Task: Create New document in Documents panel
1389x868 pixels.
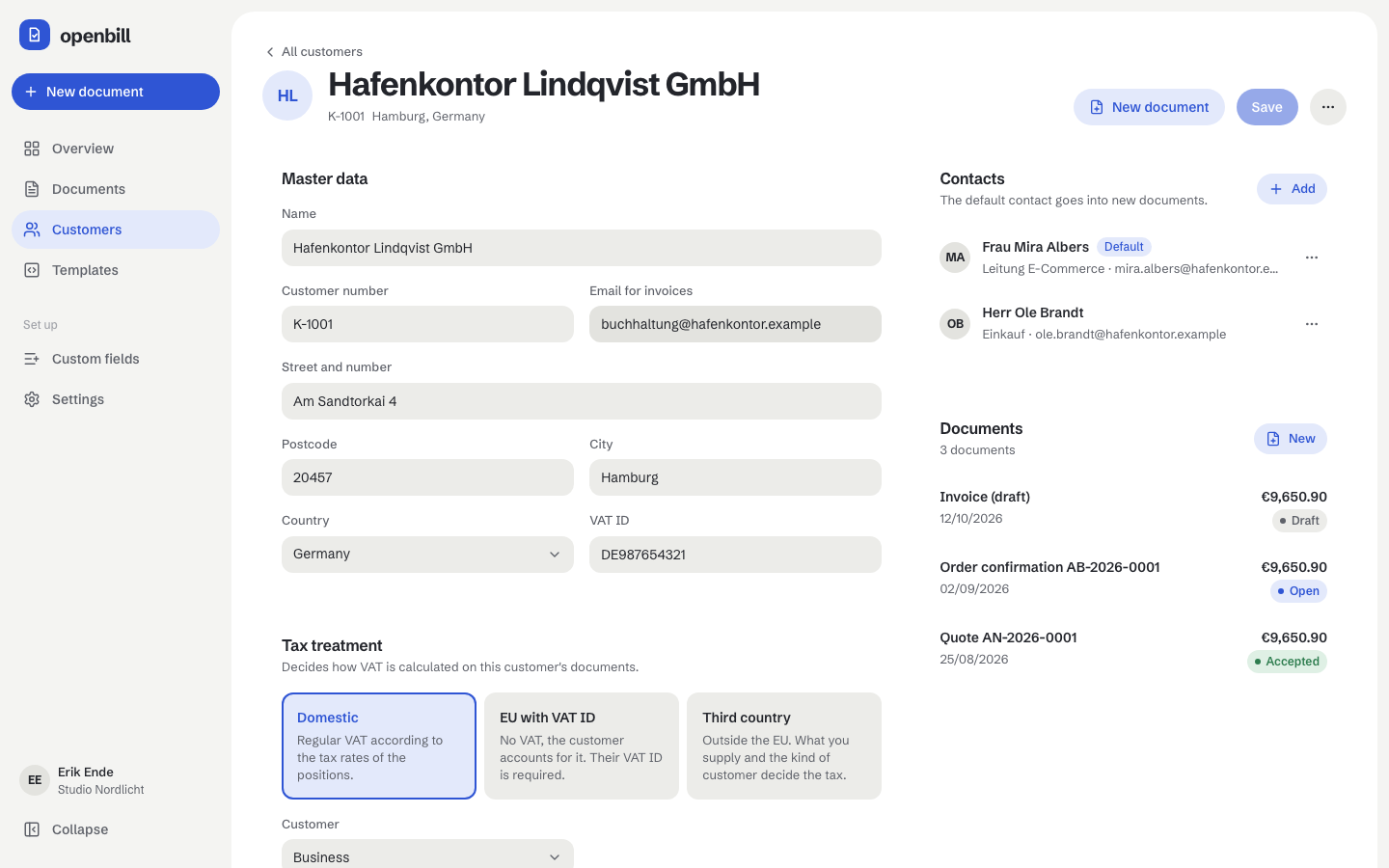Action: coord(1291,439)
